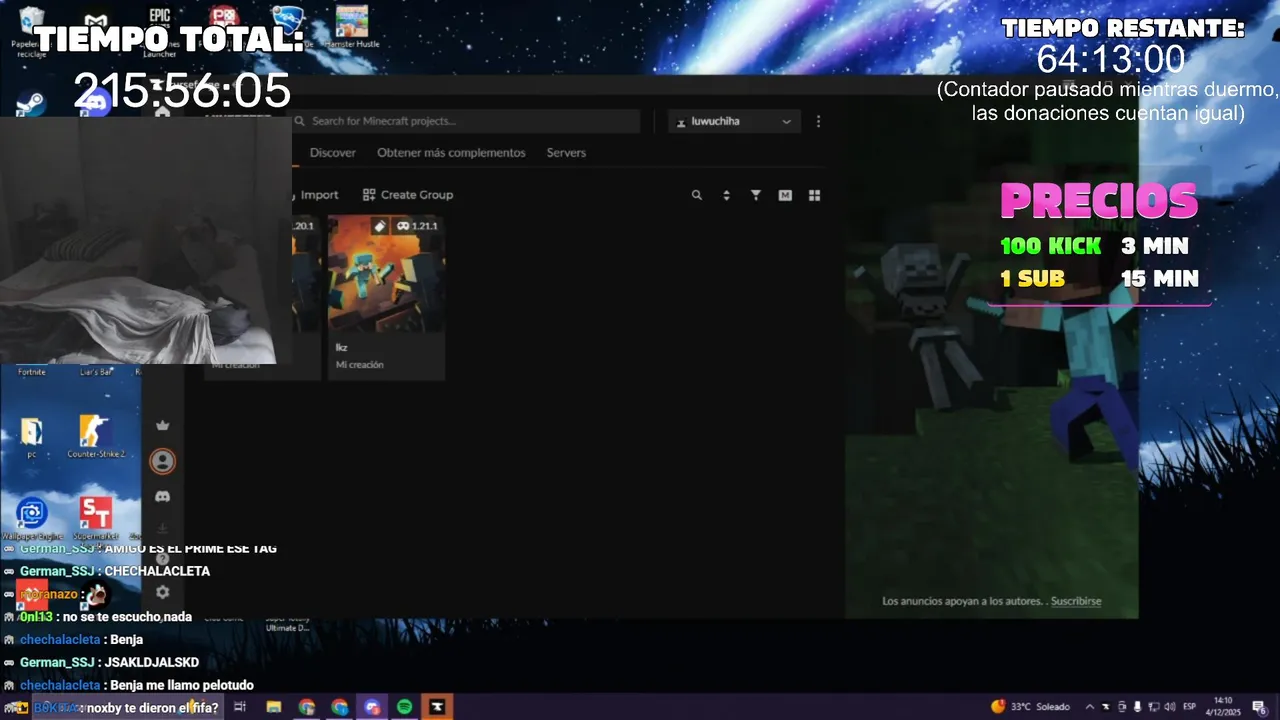This screenshot has height=720, width=1280.
Task: Click the 33°C Soleado weather widget
Action: point(1030,707)
